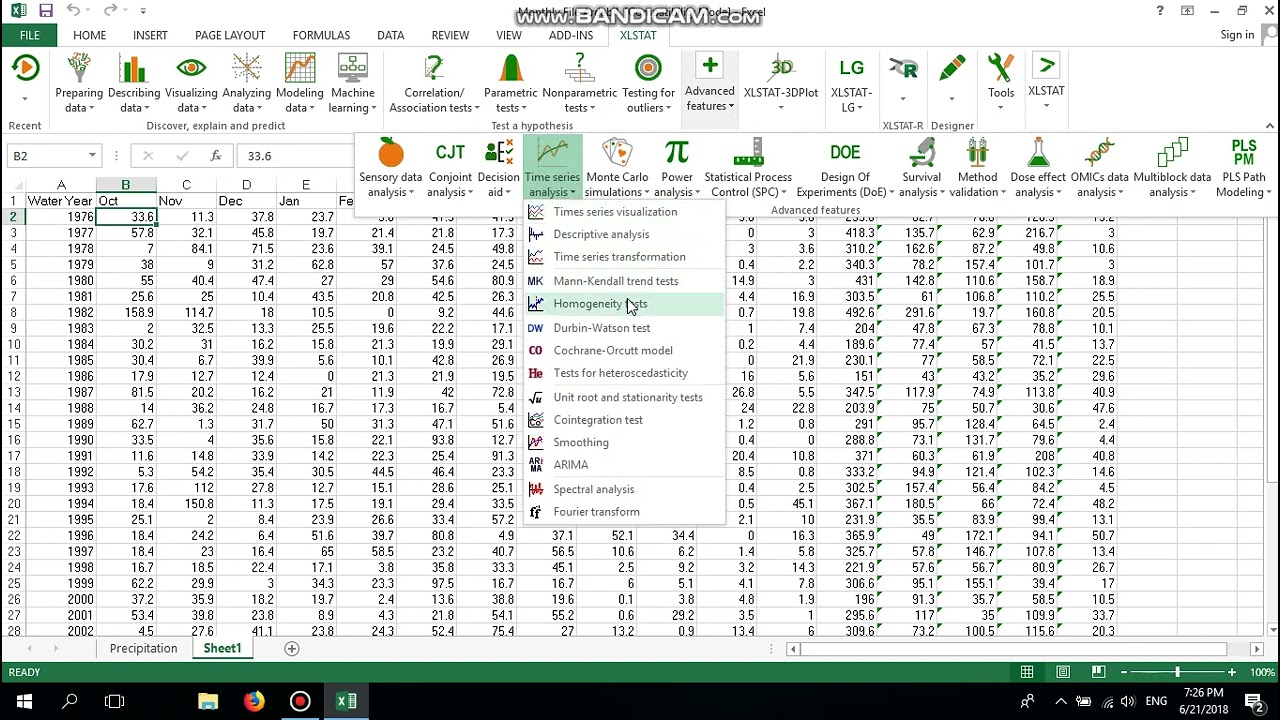Open Quick Access Toolbar customize arrow
The image size is (1280, 720).
click(x=143, y=11)
